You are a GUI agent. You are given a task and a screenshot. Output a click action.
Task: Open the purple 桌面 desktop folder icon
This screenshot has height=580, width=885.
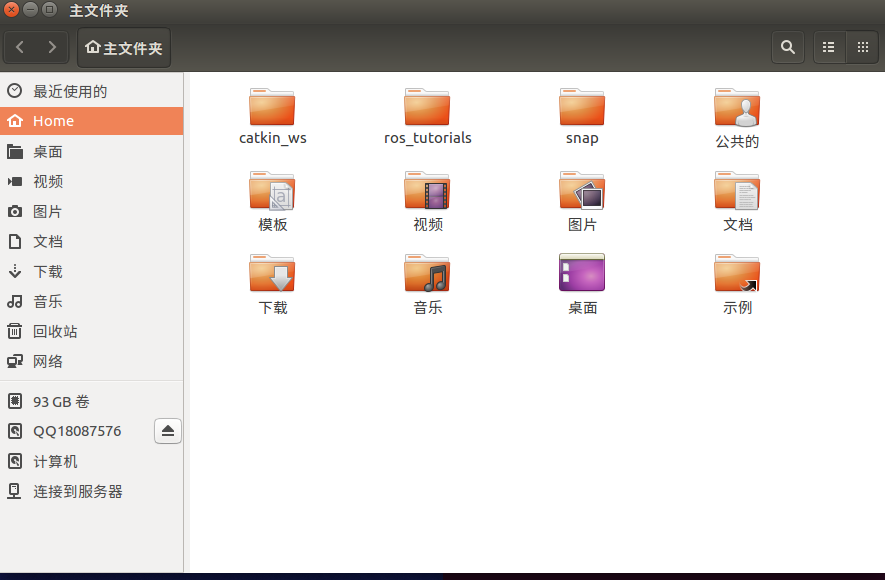click(582, 273)
